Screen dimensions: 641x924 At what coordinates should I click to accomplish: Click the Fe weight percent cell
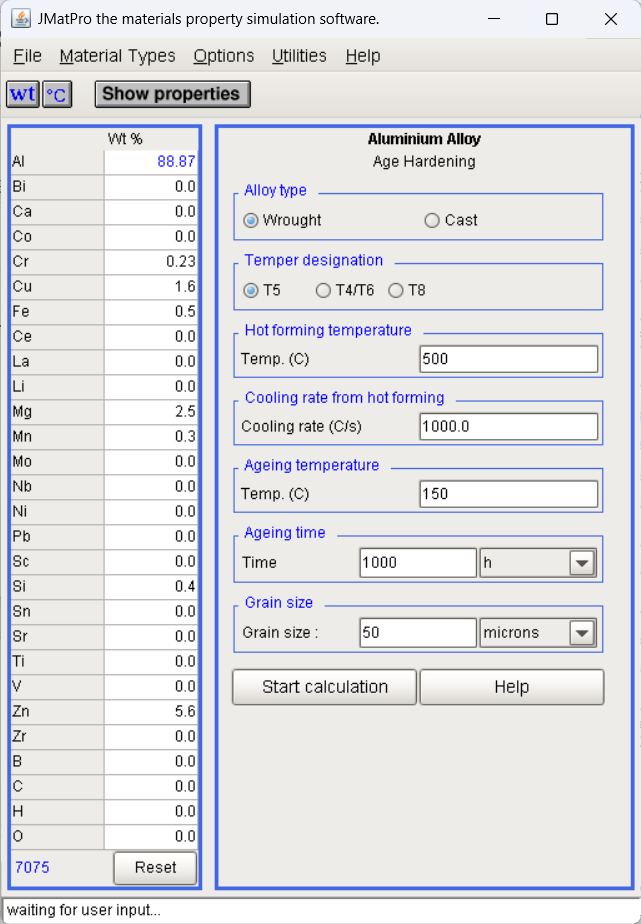click(151, 312)
